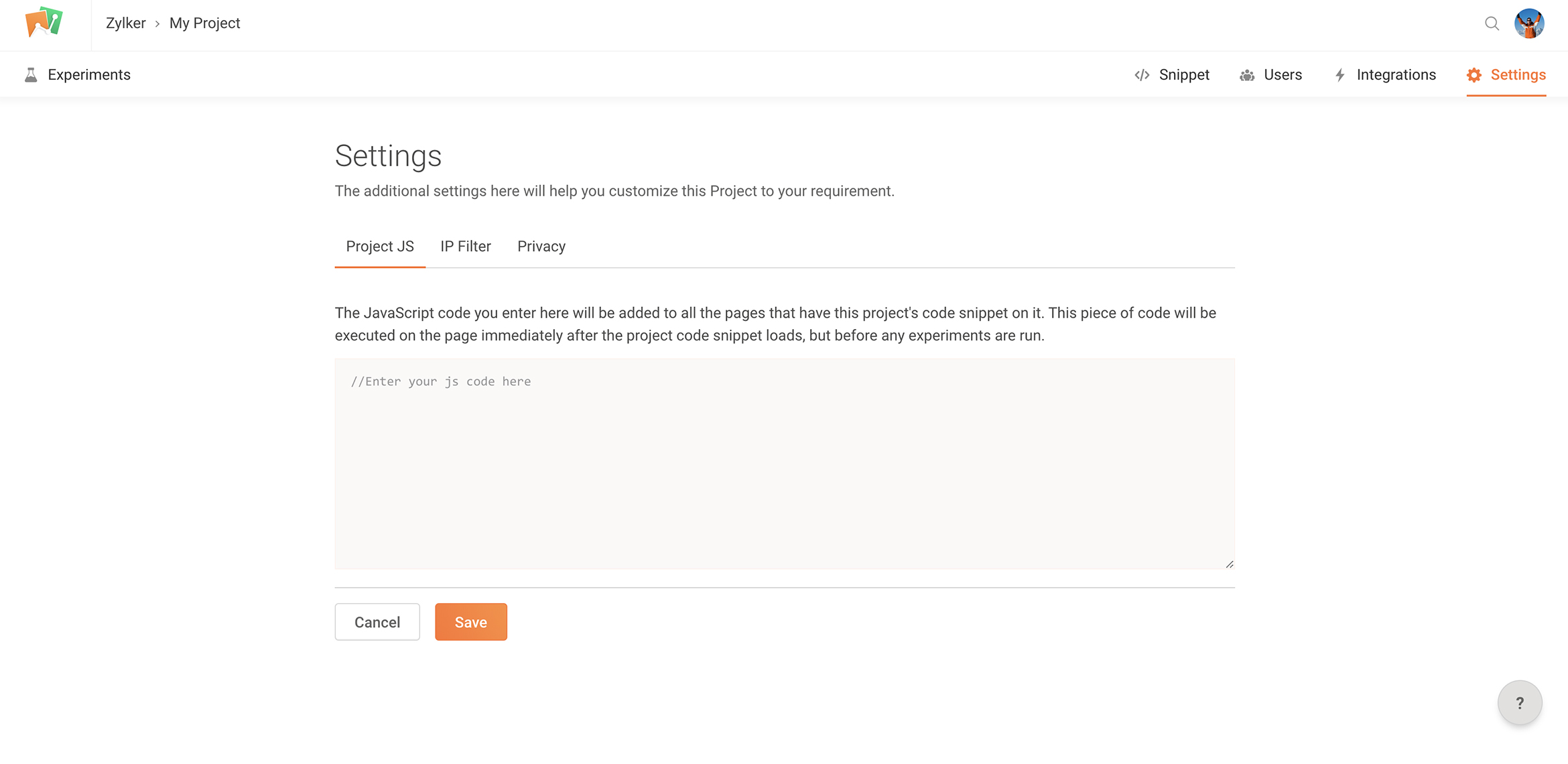
Task: Open the search magnifier icon
Action: click(1492, 23)
